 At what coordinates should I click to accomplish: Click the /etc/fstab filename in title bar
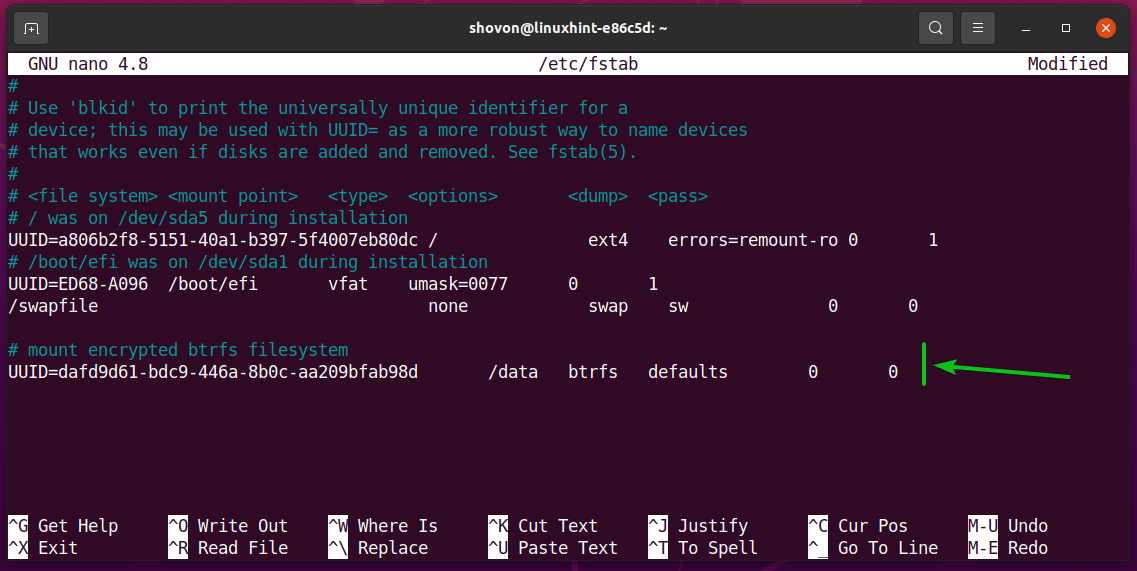tap(587, 64)
